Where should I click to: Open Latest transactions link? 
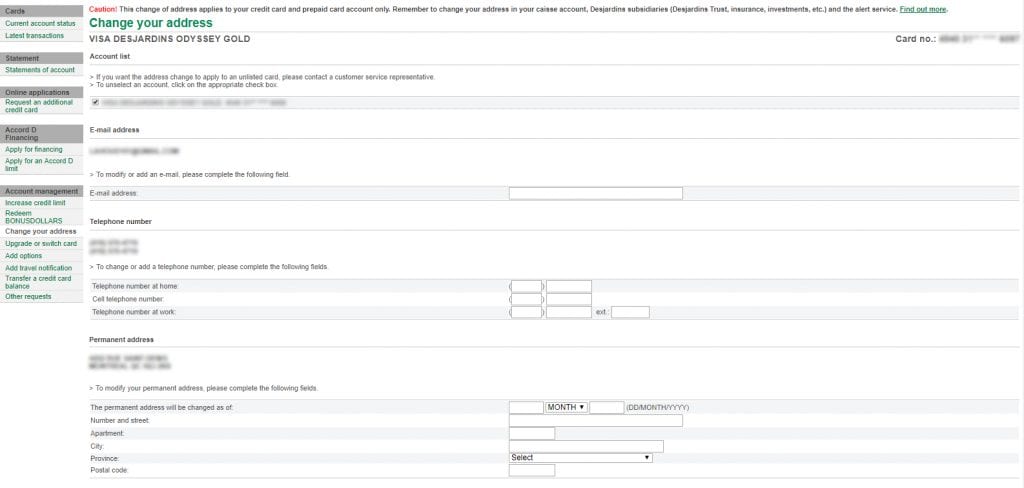[35, 36]
